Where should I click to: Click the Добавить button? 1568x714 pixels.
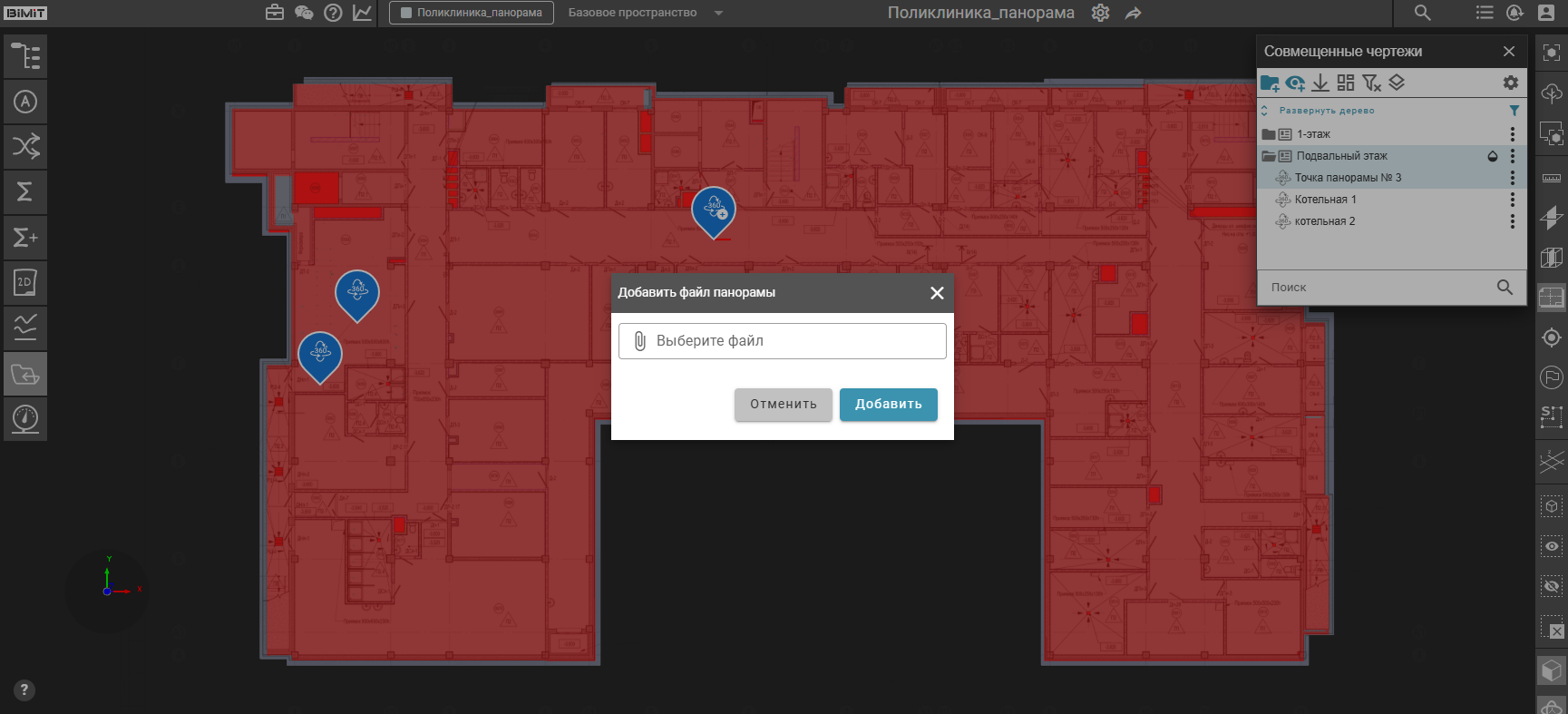[x=889, y=405]
